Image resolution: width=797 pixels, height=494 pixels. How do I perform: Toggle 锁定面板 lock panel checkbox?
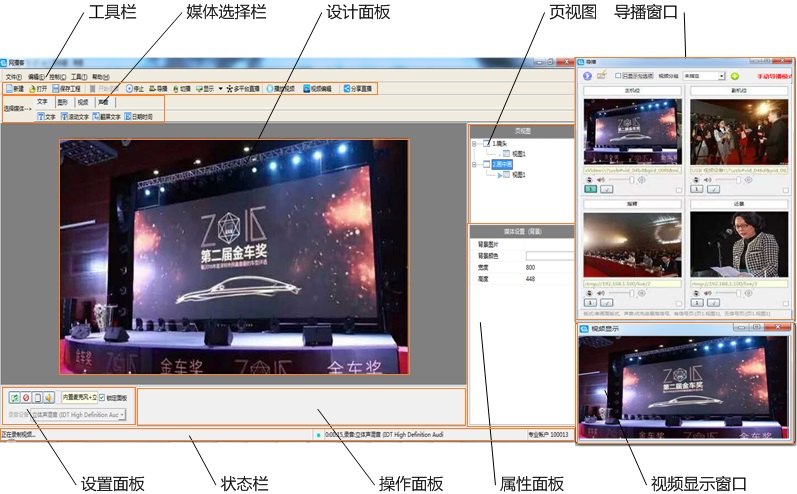click(102, 397)
